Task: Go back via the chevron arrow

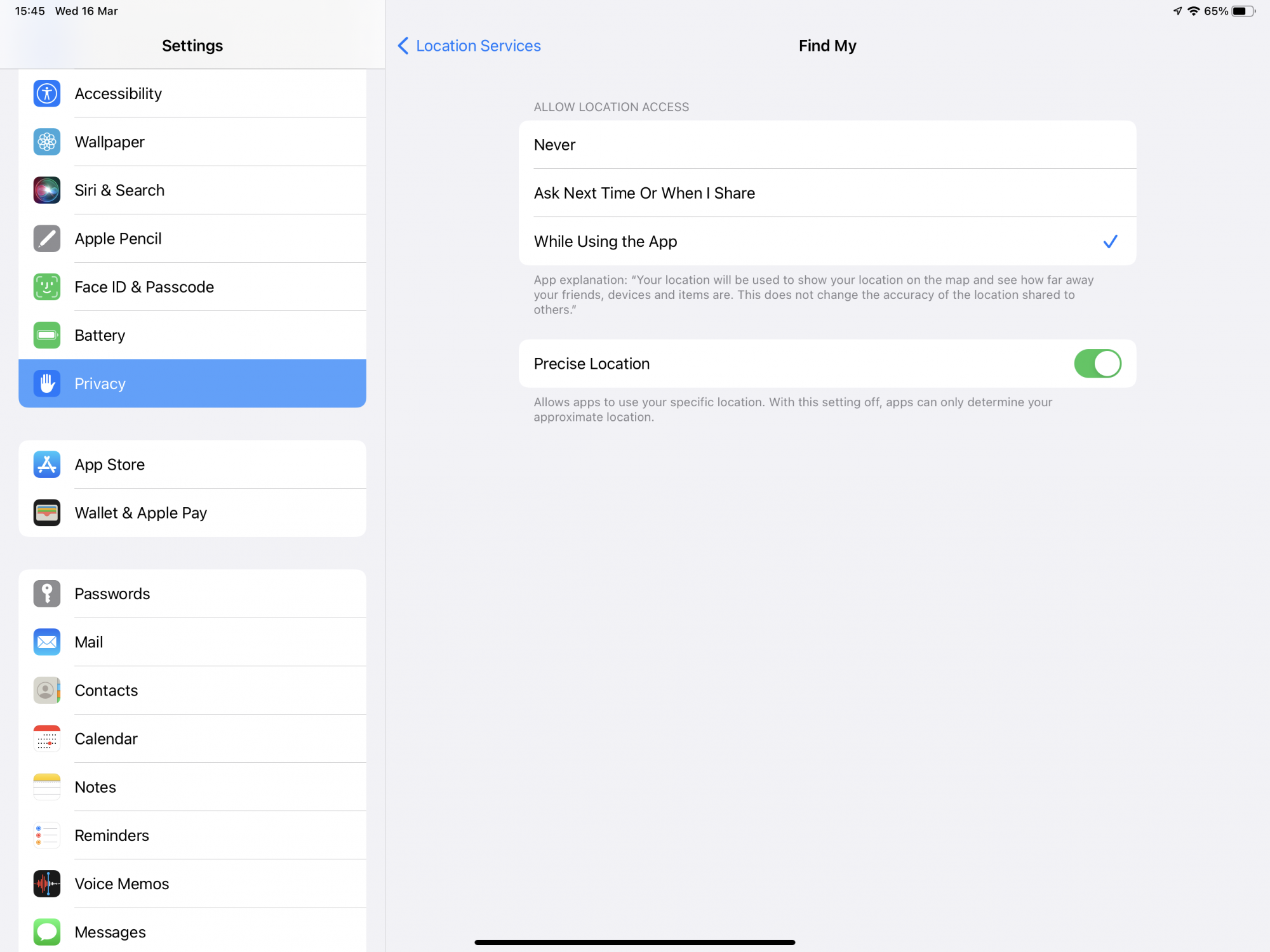Action: click(403, 46)
